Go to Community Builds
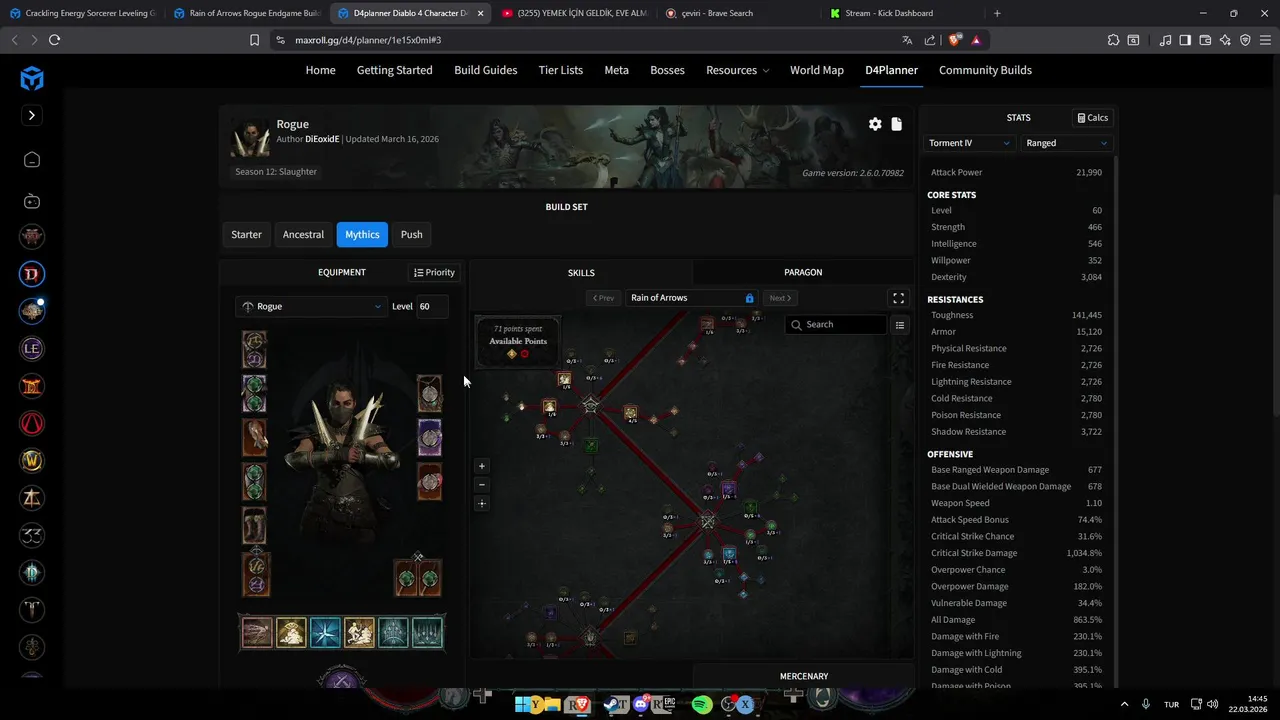This screenshot has width=1280, height=720. pos(985,70)
